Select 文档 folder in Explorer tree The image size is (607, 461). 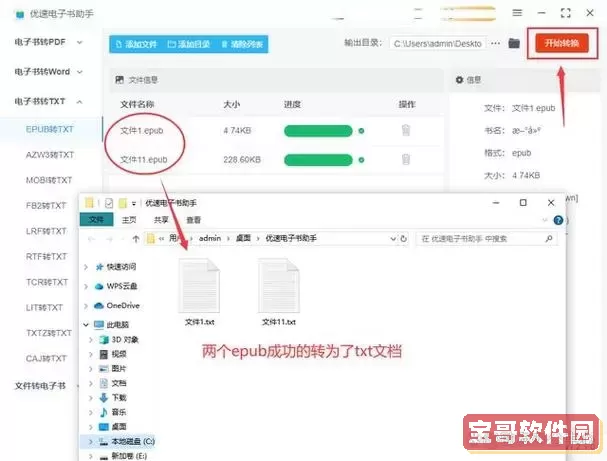113,383
